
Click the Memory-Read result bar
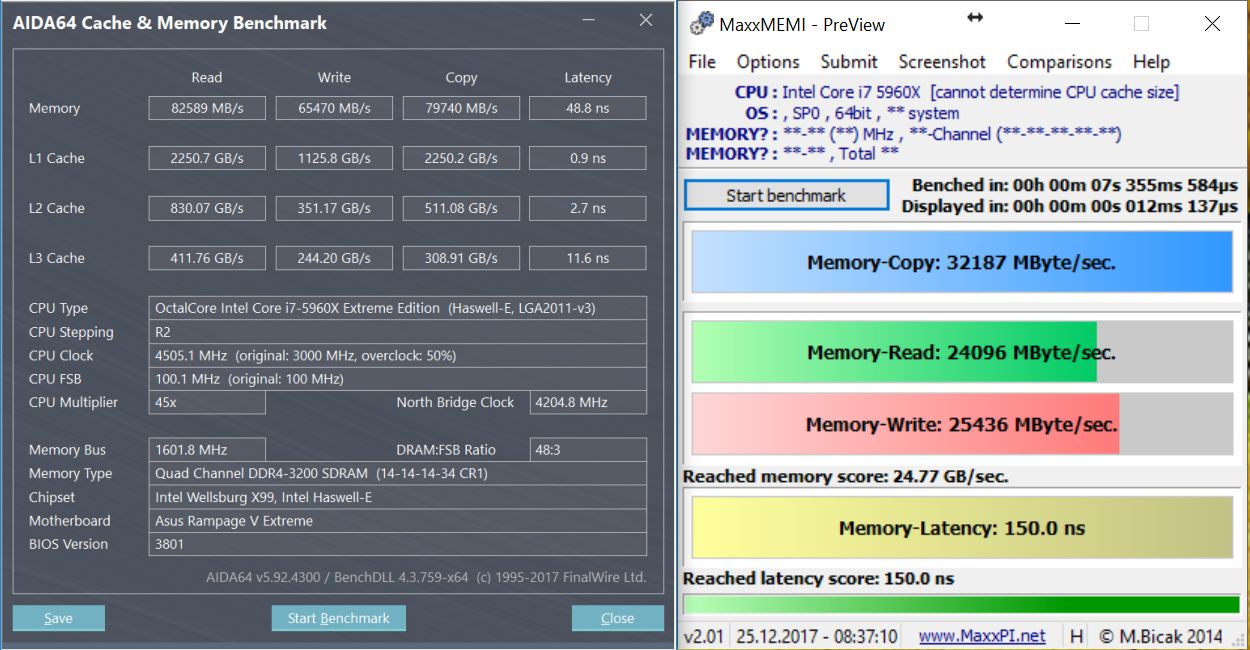pyautogui.click(x=961, y=352)
